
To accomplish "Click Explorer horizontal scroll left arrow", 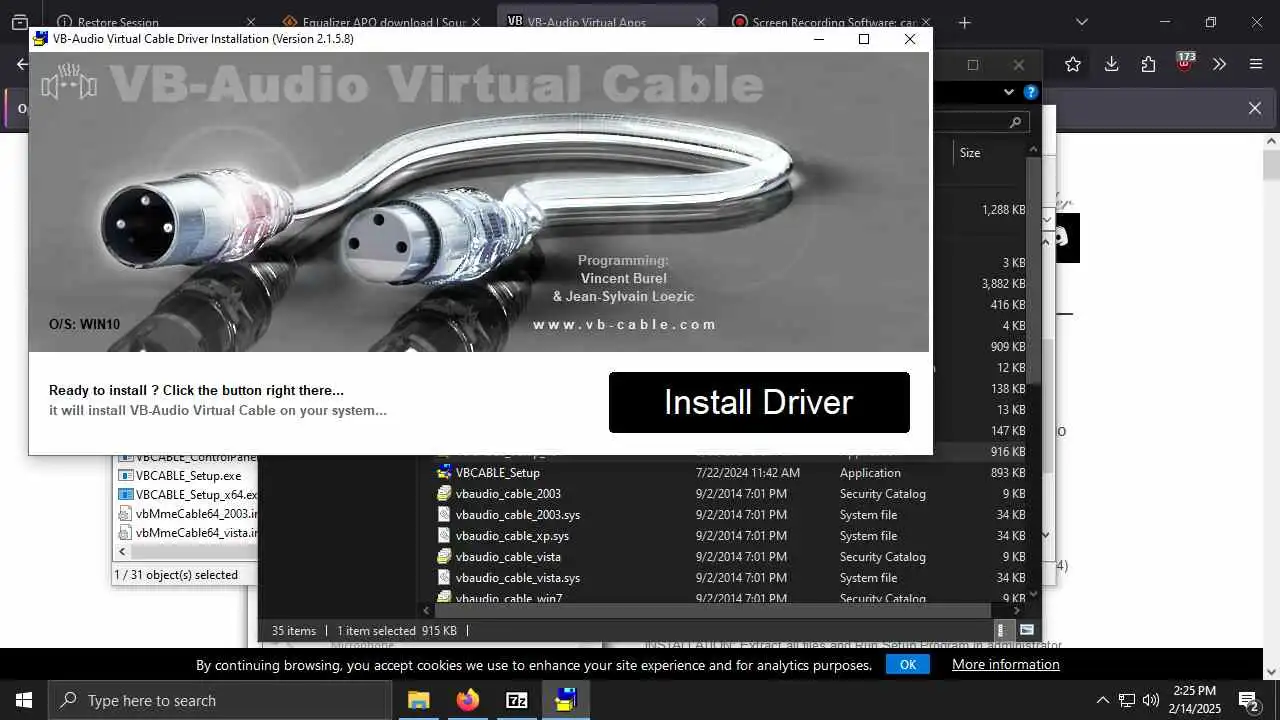I will [427, 610].
